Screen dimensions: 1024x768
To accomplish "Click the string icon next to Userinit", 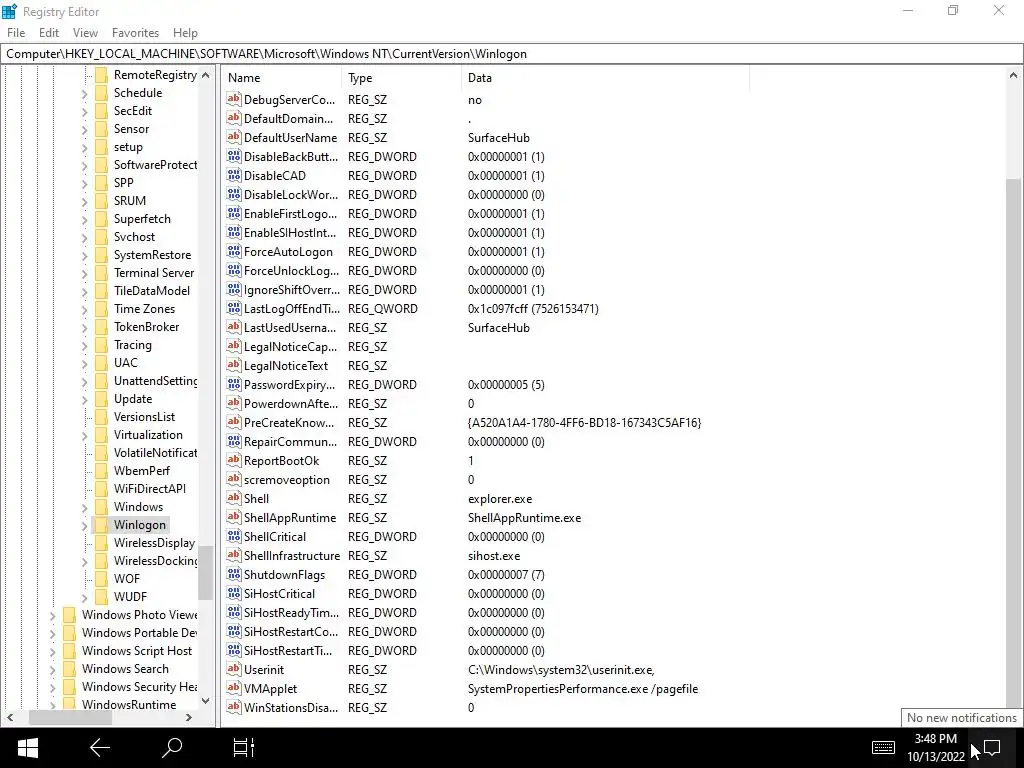I will tap(234, 669).
